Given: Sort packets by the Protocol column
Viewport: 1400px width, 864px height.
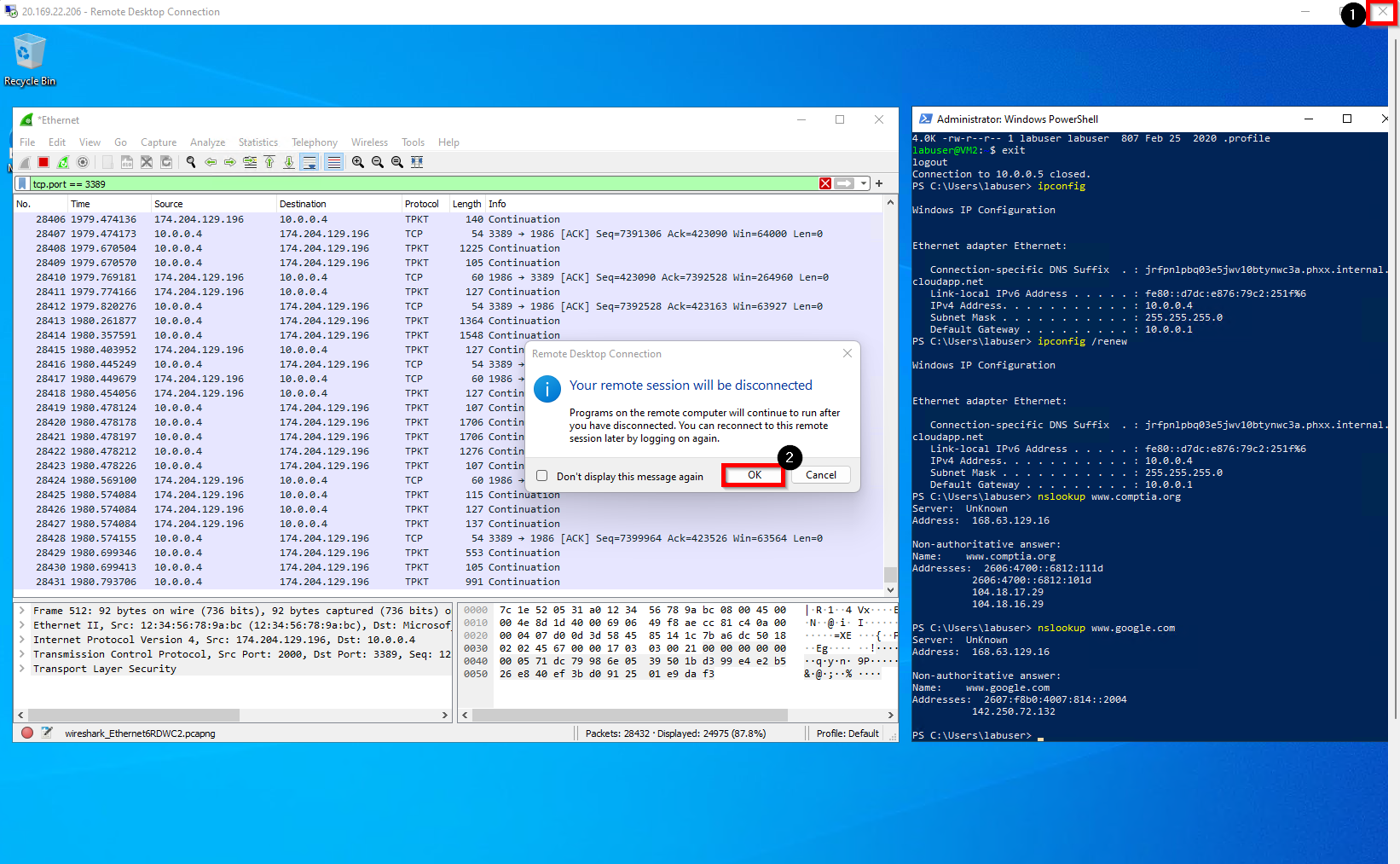Looking at the screenshot, I should (x=425, y=204).
